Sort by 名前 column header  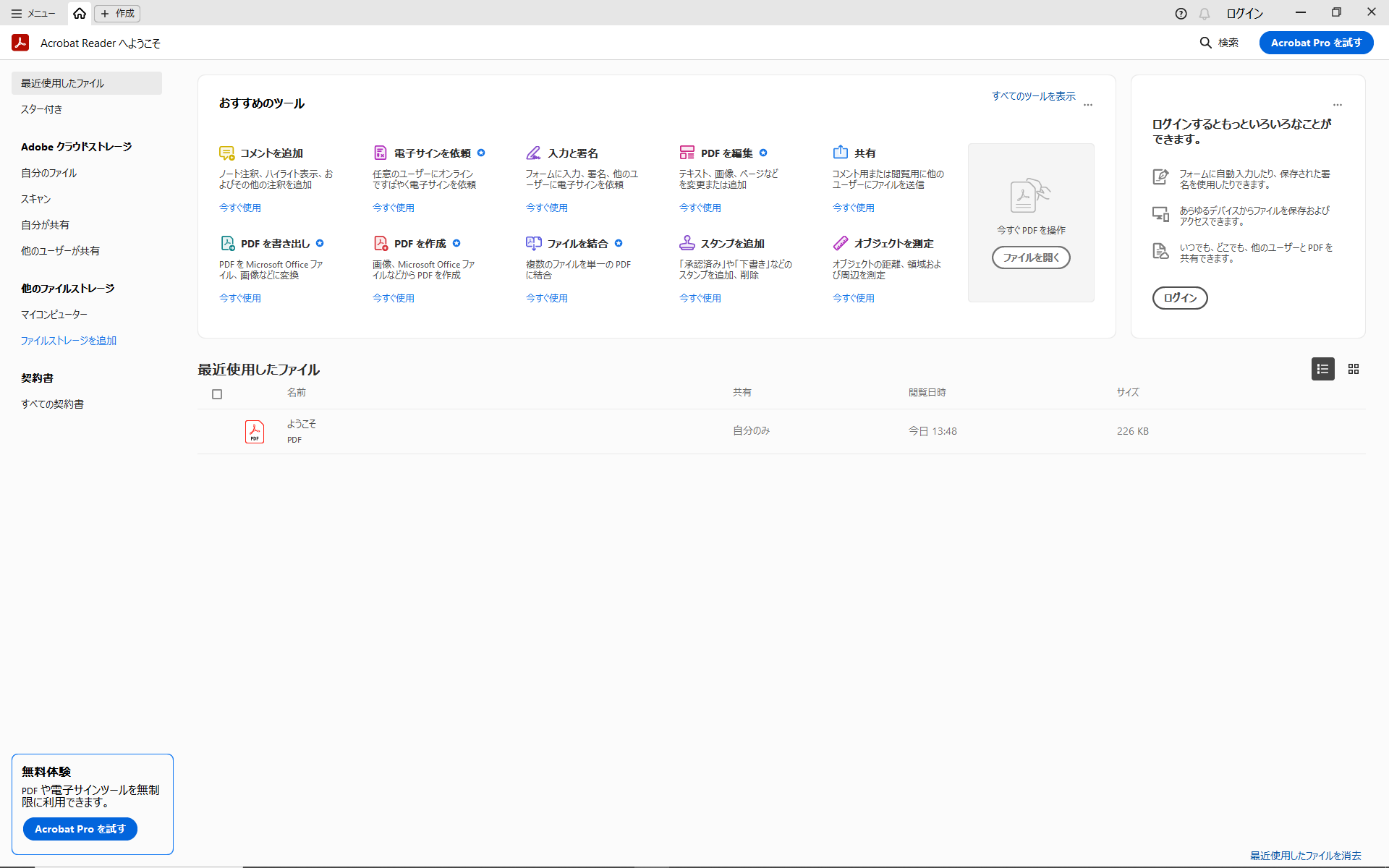(x=297, y=392)
